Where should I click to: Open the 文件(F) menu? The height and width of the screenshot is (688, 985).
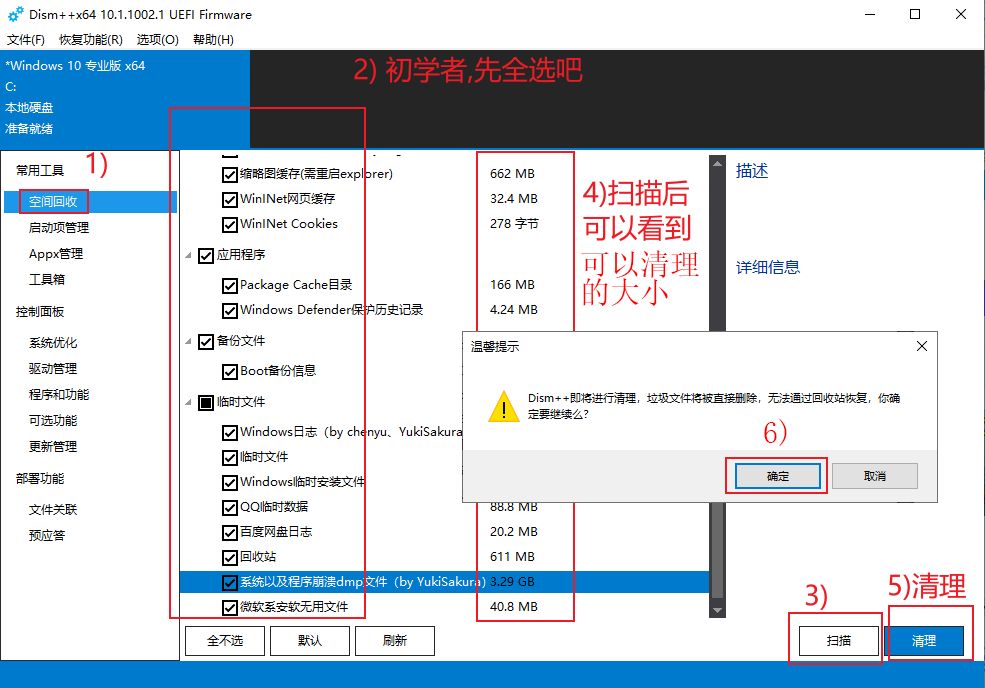(x=26, y=40)
